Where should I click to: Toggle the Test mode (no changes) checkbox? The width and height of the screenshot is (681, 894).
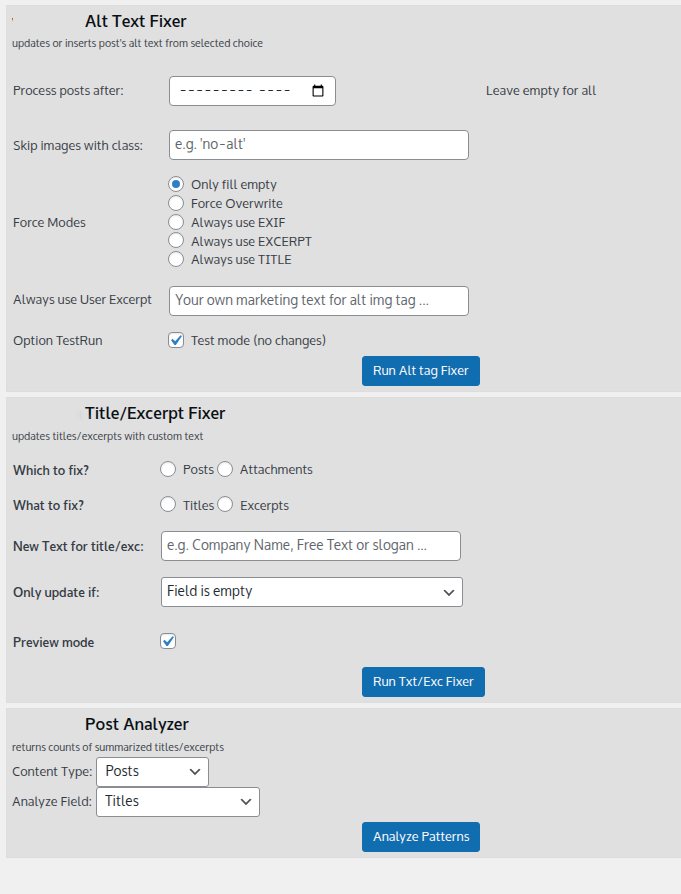(x=176, y=340)
